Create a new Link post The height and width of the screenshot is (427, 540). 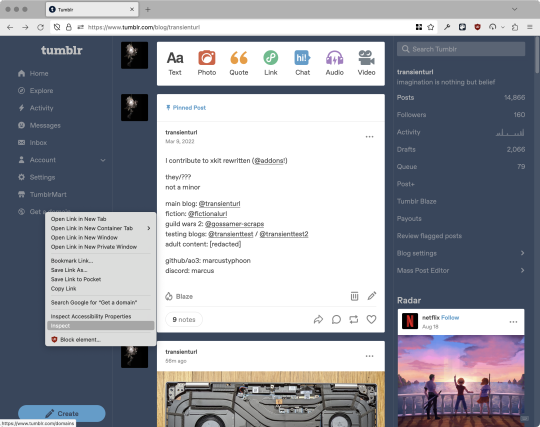(271, 63)
